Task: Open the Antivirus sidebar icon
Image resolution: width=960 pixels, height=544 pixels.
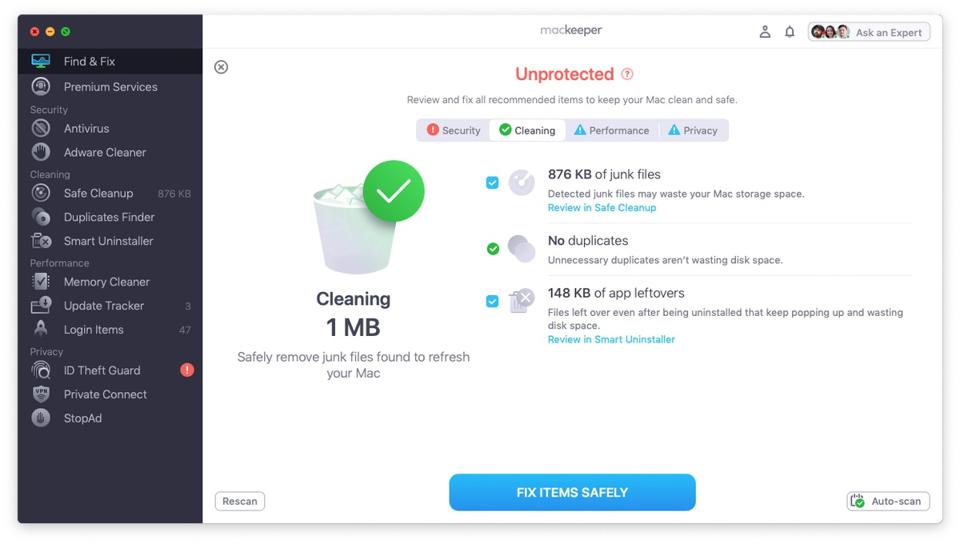Action: [41, 129]
